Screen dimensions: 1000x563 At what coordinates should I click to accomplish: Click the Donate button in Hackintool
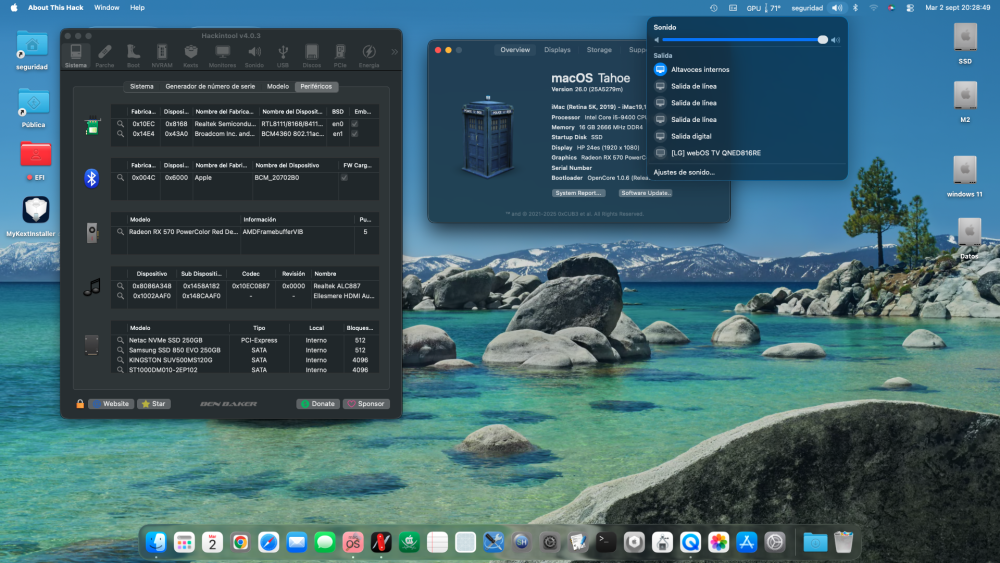click(318, 404)
